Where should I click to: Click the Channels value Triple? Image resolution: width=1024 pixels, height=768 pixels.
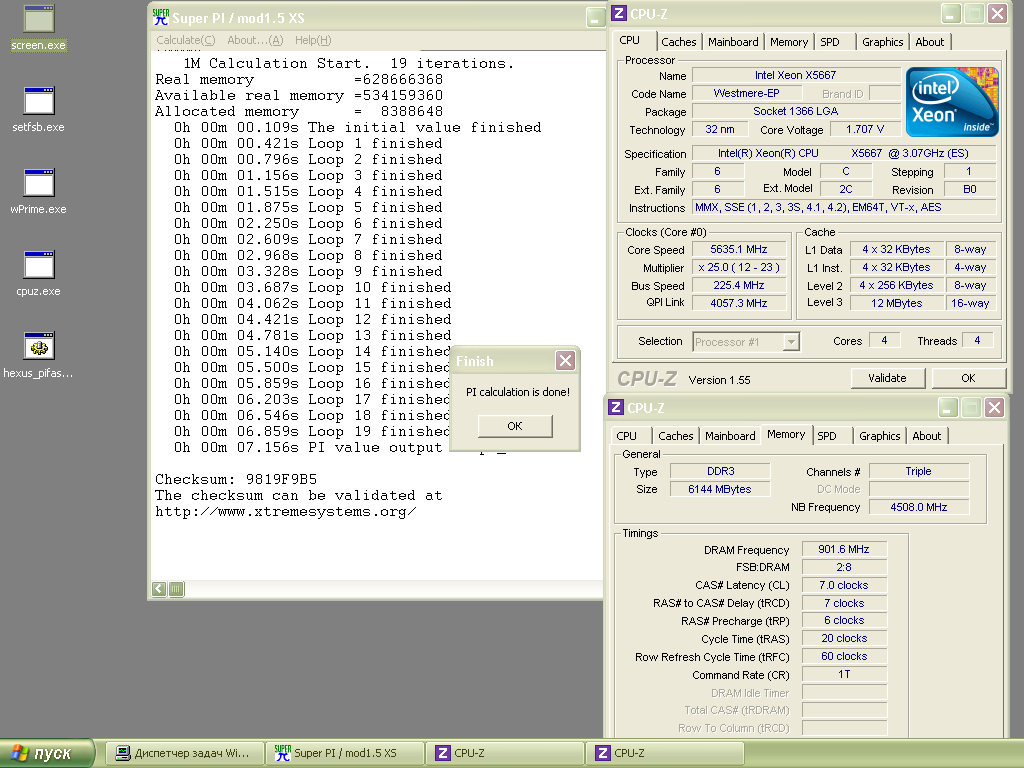point(919,471)
